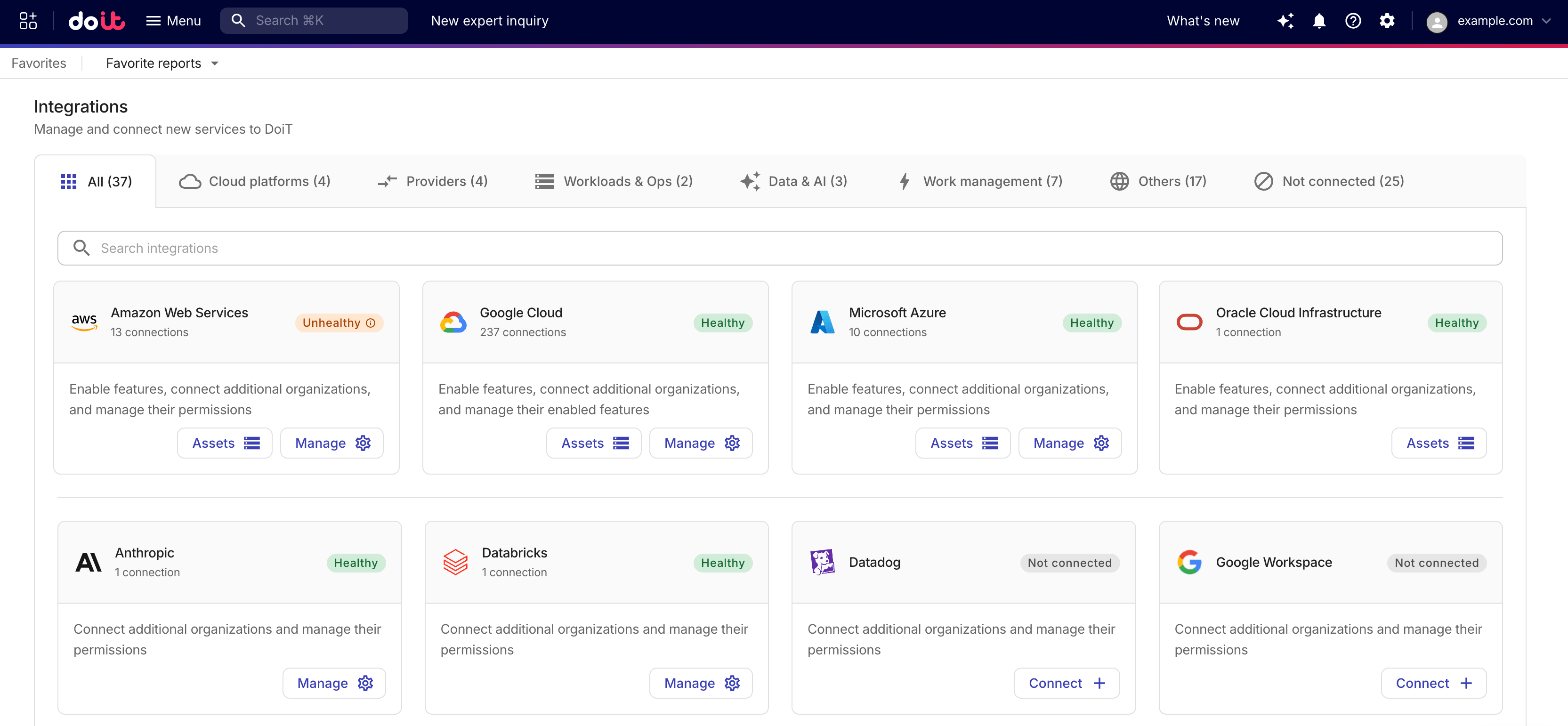Click the Healthy badge on Oracle Cloud Infrastructure

point(1456,323)
